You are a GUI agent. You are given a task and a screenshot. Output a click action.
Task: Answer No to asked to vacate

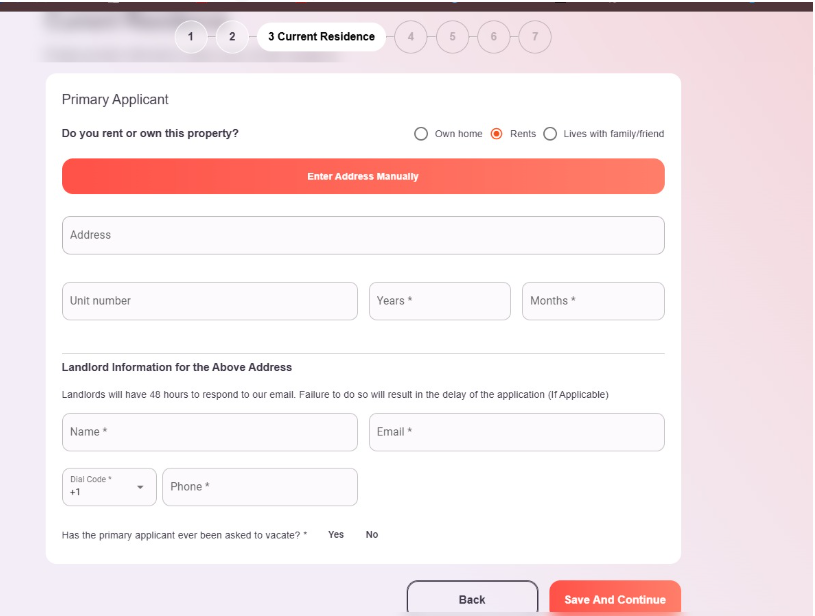372,534
